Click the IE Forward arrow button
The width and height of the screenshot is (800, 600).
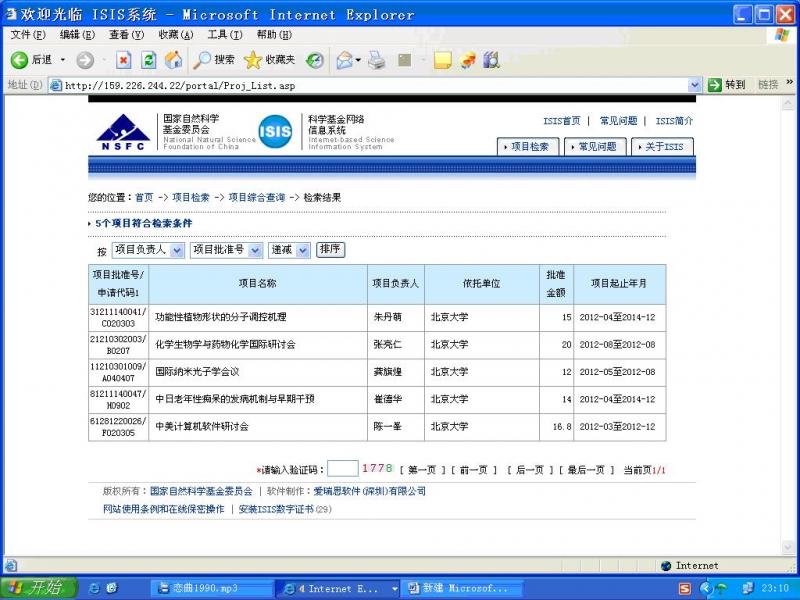click(x=85, y=60)
